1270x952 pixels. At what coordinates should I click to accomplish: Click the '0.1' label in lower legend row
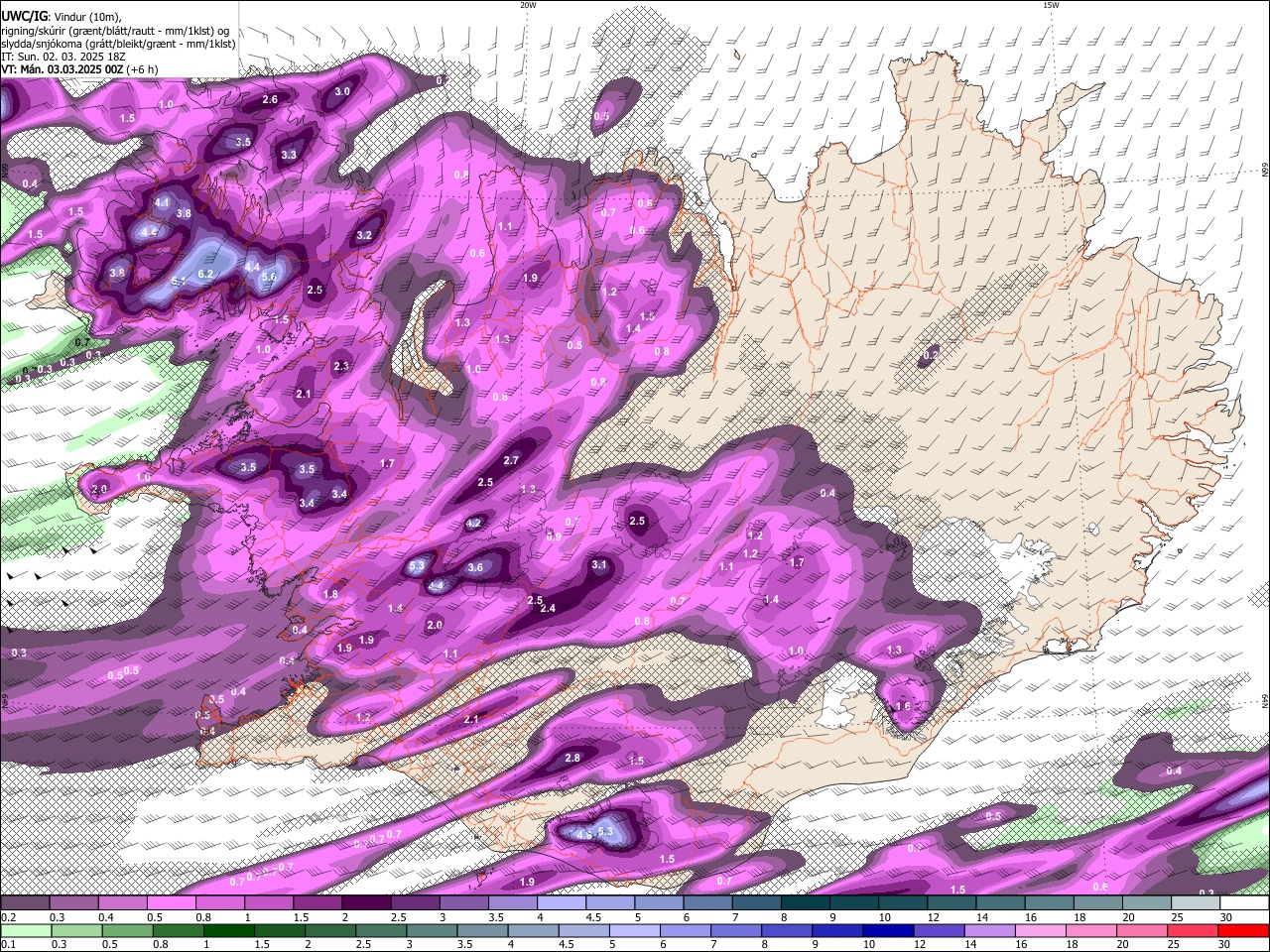pos(8,945)
